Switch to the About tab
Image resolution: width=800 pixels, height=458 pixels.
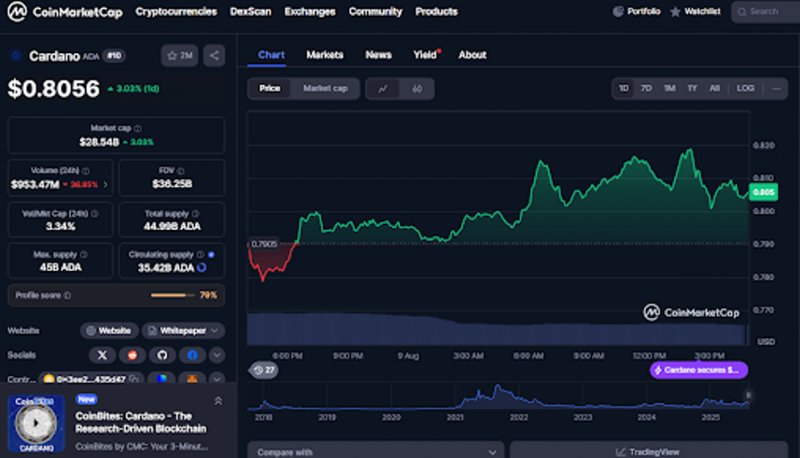pos(472,55)
